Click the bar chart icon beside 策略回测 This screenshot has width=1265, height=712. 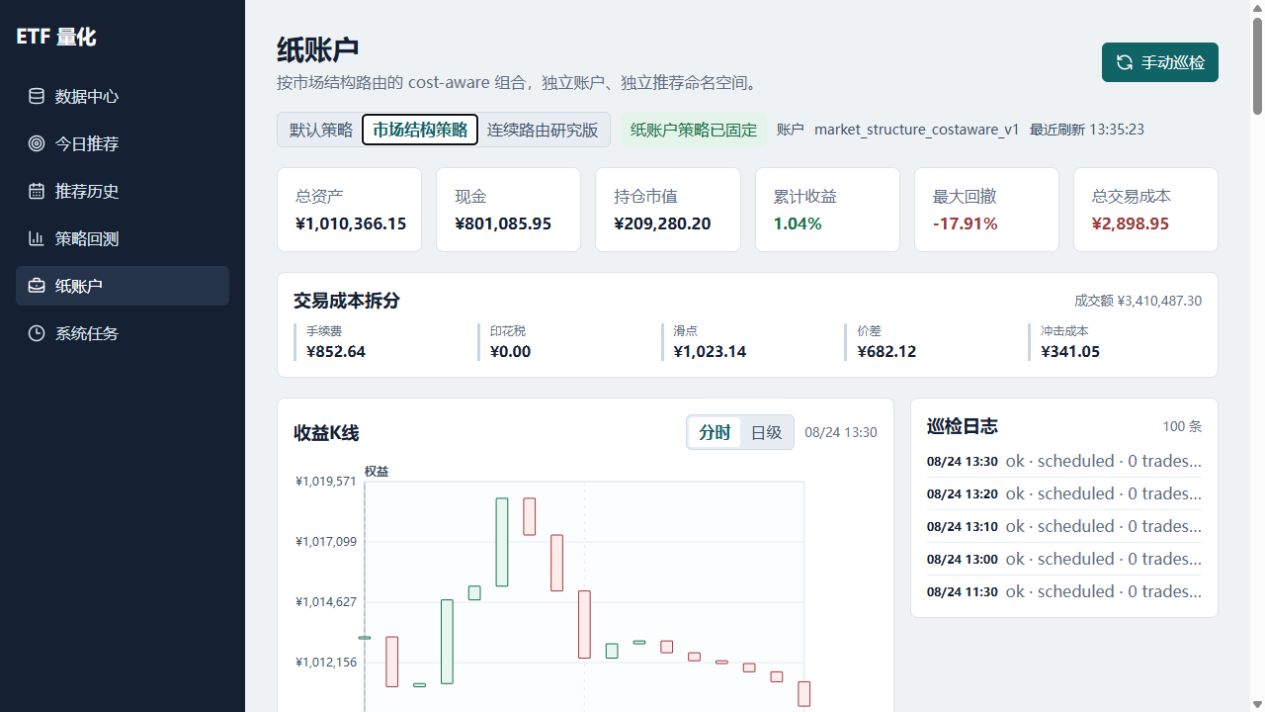(36, 239)
